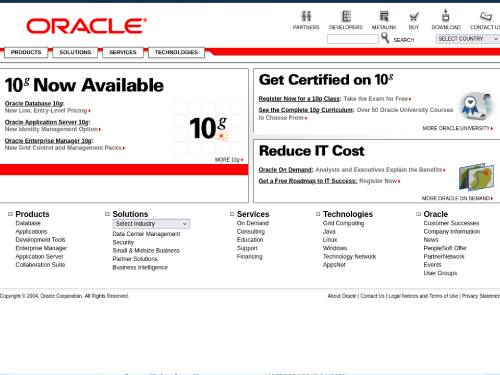Screen dimensions: 500x375
Task: Open Java under Technologies
Action: coord(329,232)
